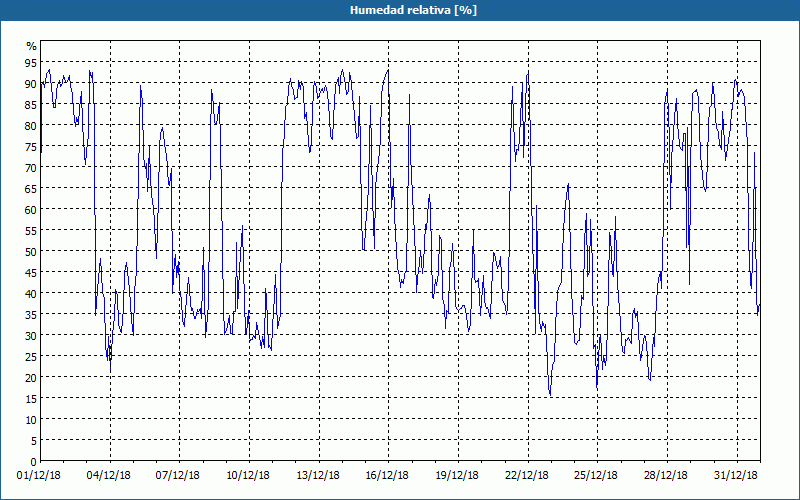Select the 16/12/18 date label
The height and width of the screenshot is (500, 800).
click(x=387, y=476)
